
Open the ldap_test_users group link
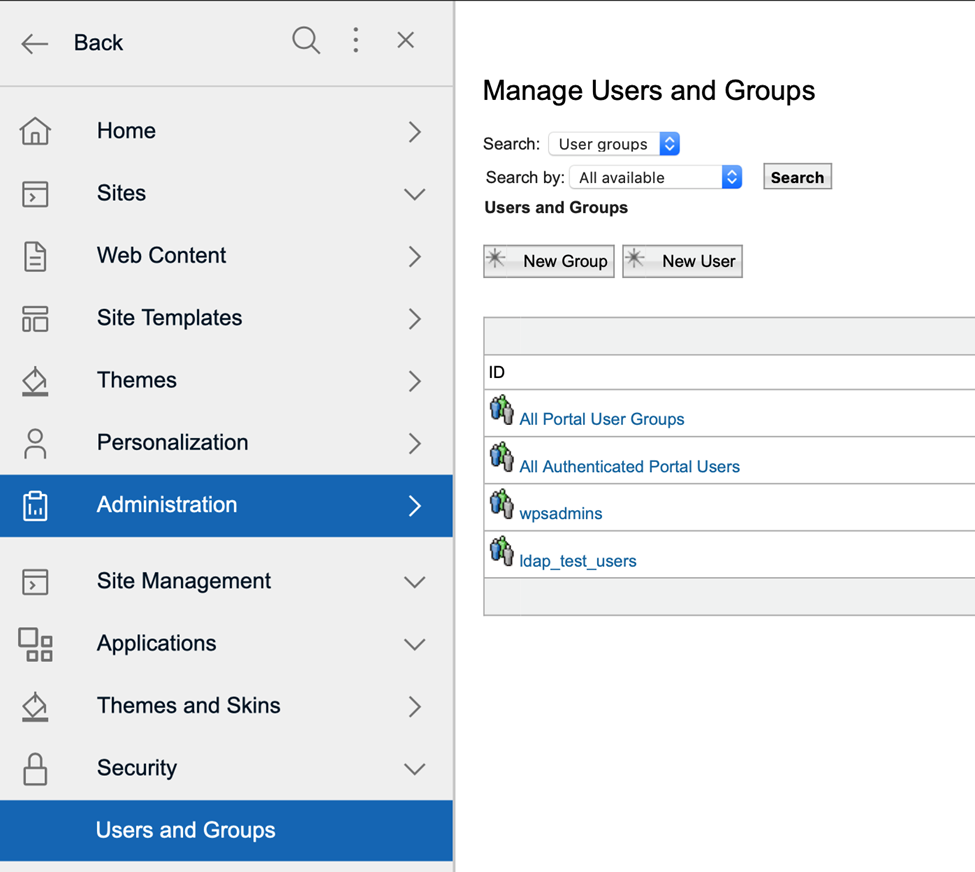click(x=578, y=561)
